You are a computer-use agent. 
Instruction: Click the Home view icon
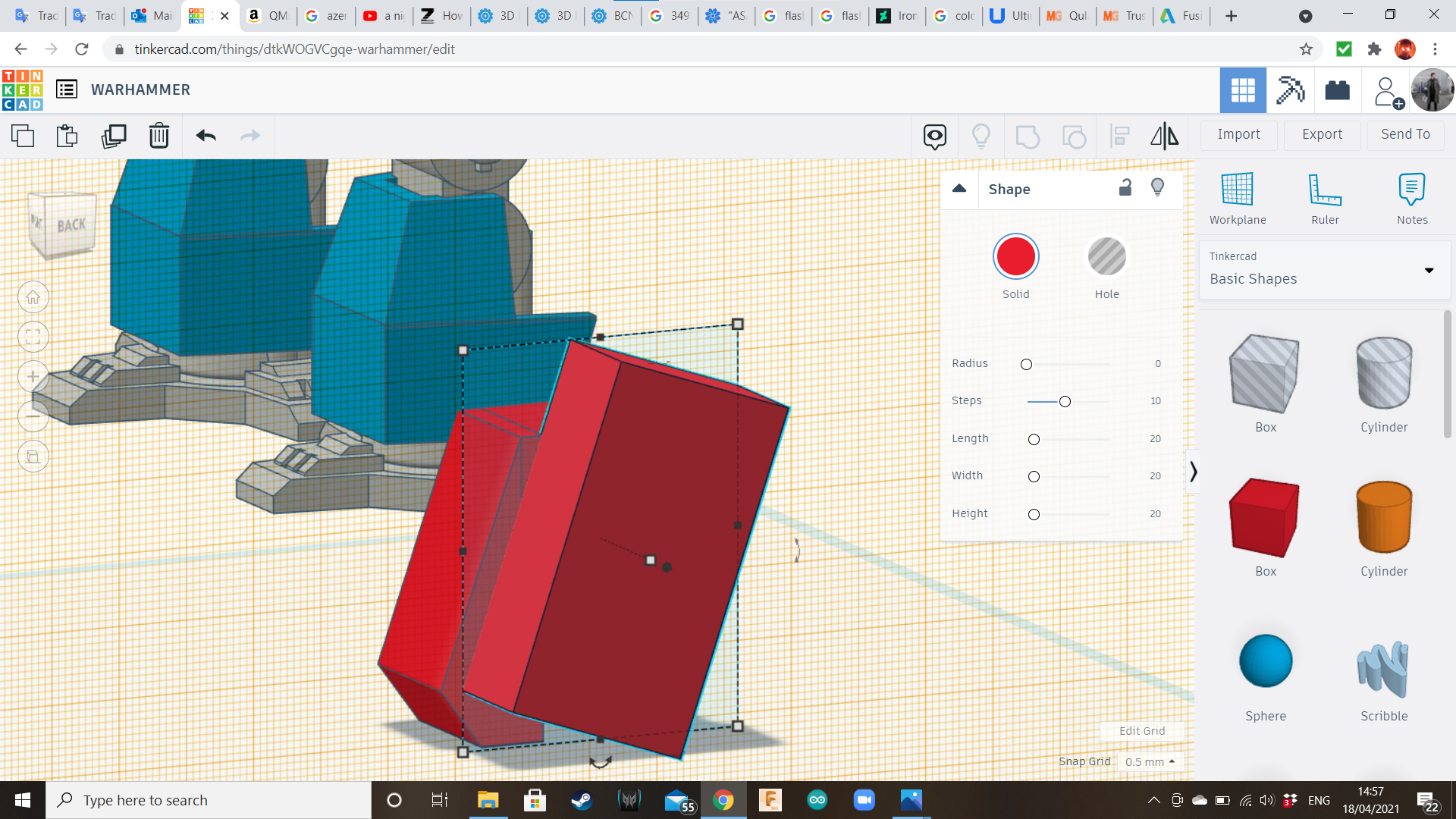coord(33,297)
